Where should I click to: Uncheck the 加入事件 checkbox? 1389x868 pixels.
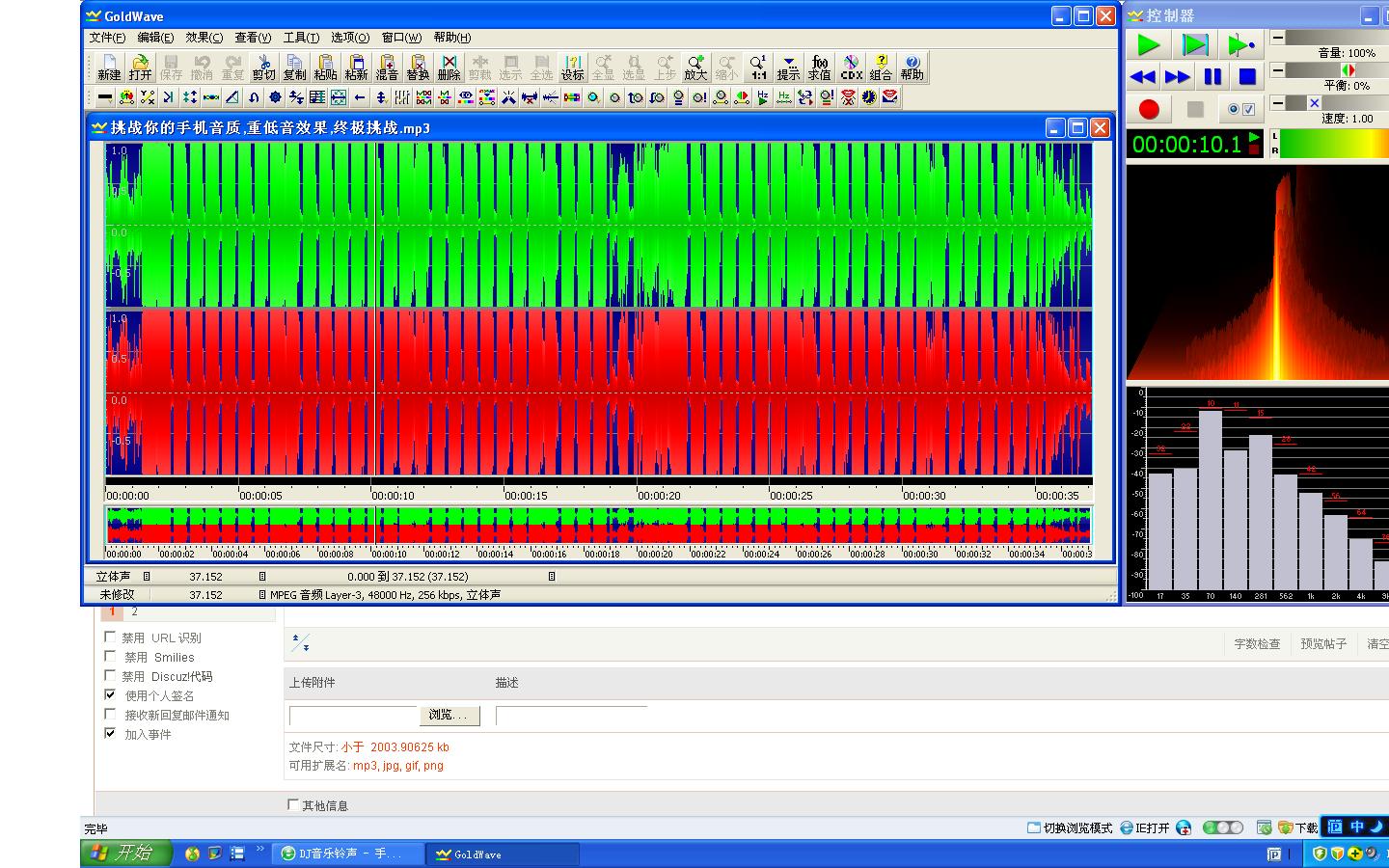pos(110,733)
